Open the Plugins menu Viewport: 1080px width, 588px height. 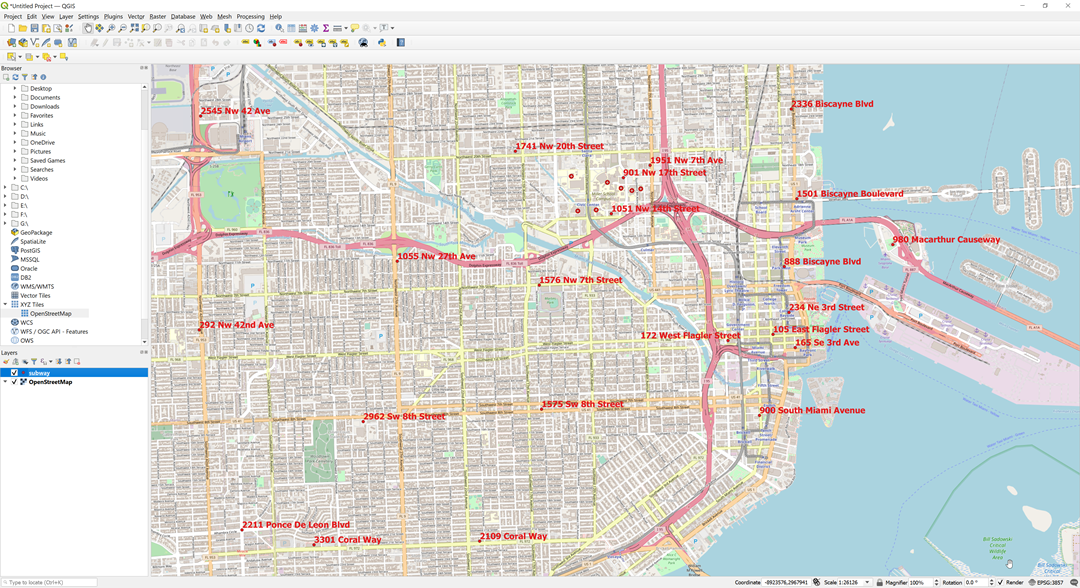[113, 17]
